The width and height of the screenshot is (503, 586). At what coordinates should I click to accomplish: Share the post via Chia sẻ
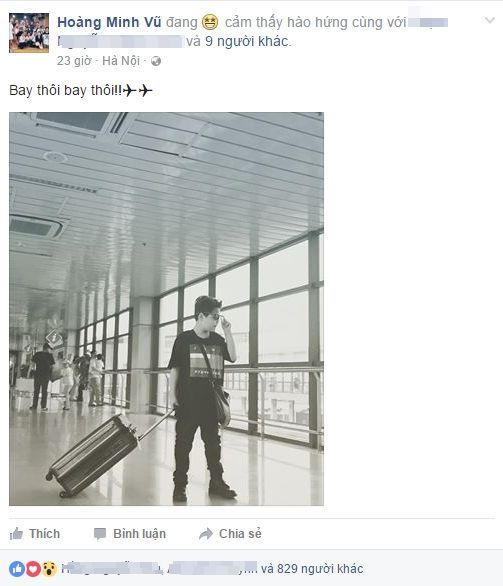click(x=230, y=533)
